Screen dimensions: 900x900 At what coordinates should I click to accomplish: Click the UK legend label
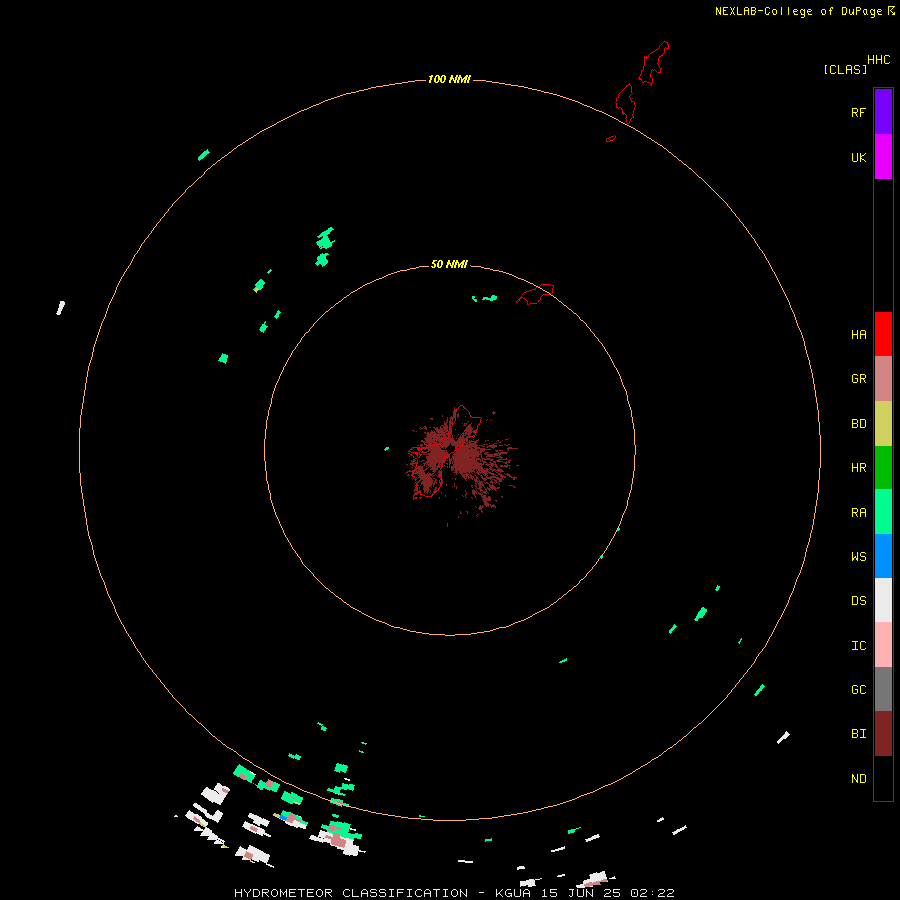pyautogui.click(x=858, y=157)
